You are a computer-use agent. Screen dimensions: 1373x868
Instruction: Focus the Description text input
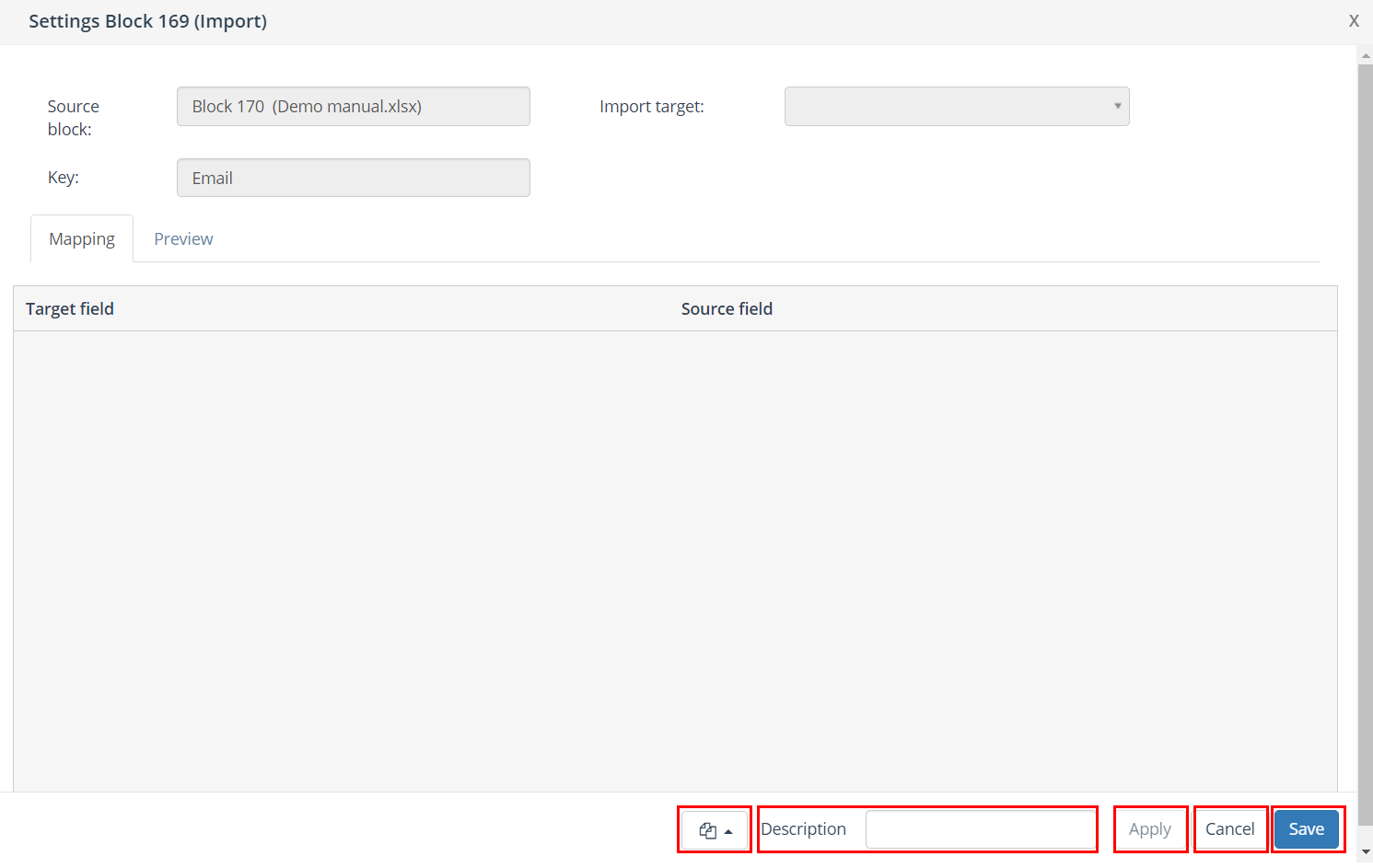pos(980,829)
